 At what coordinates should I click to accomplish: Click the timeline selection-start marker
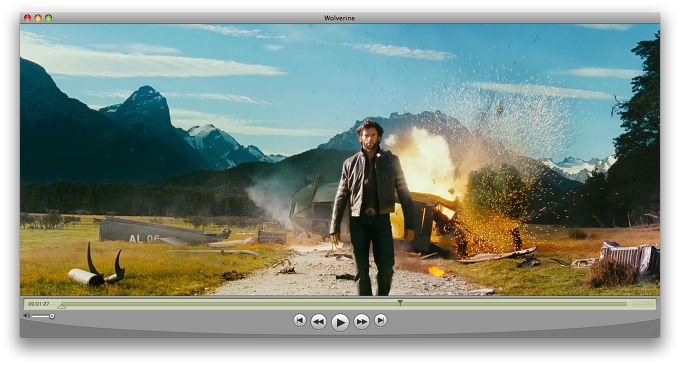[62, 306]
